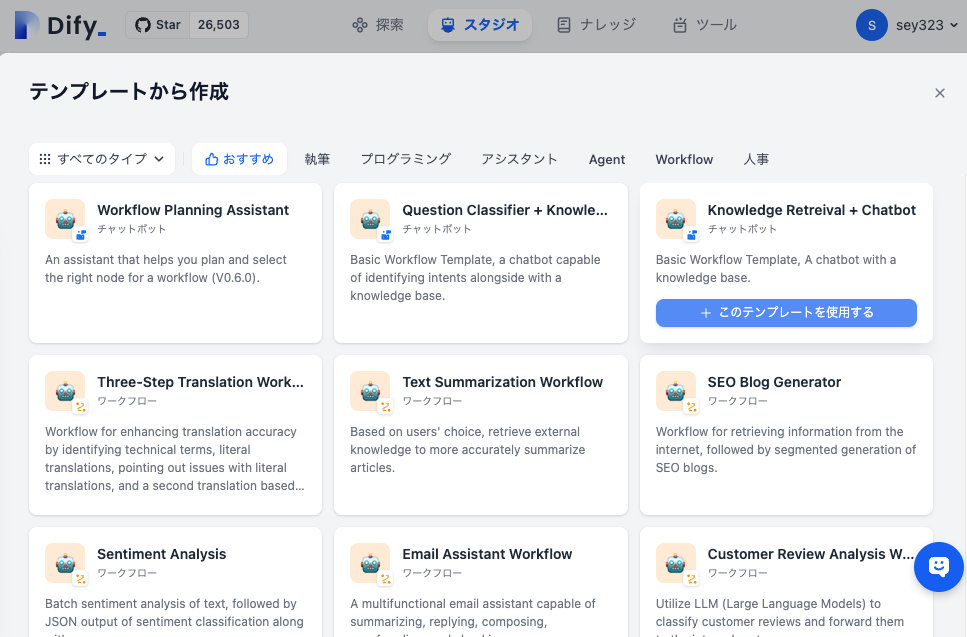Click the Knowledge Retreival + Chatbot robot icon
This screenshot has width=967, height=637.
(x=676, y=219)
